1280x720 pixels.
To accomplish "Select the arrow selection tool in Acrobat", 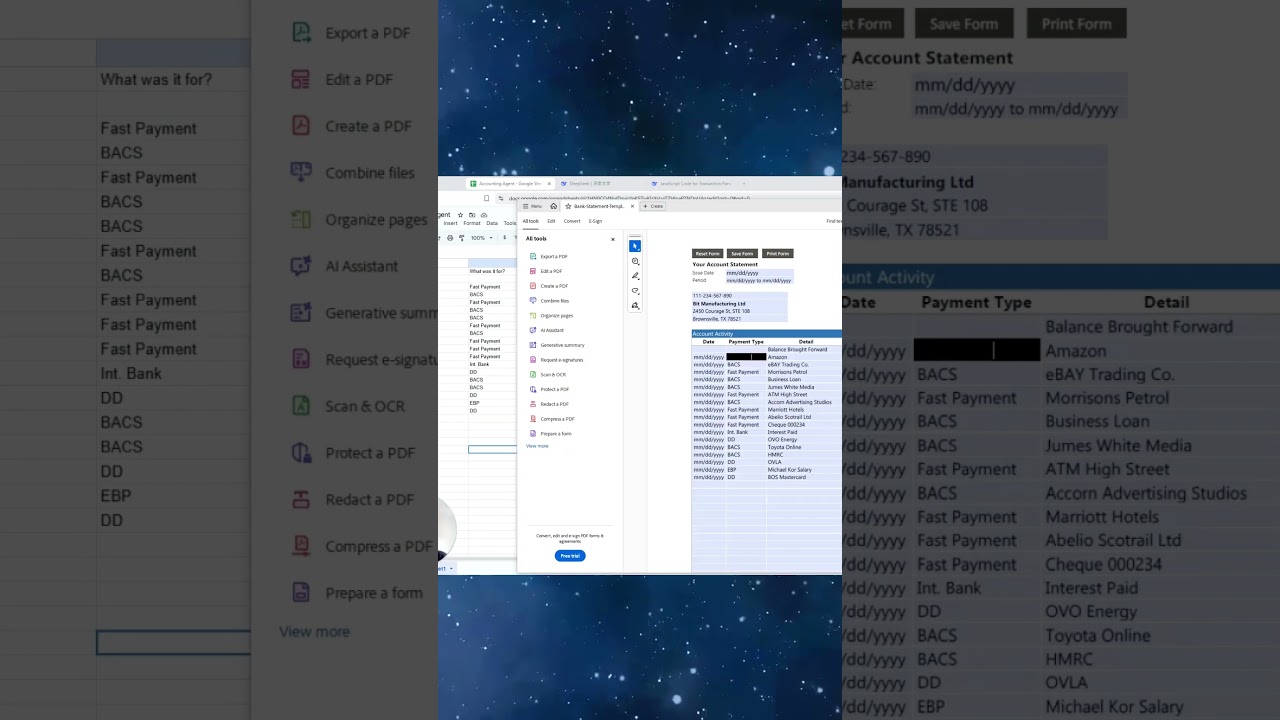I will click(x=635, y=246).
